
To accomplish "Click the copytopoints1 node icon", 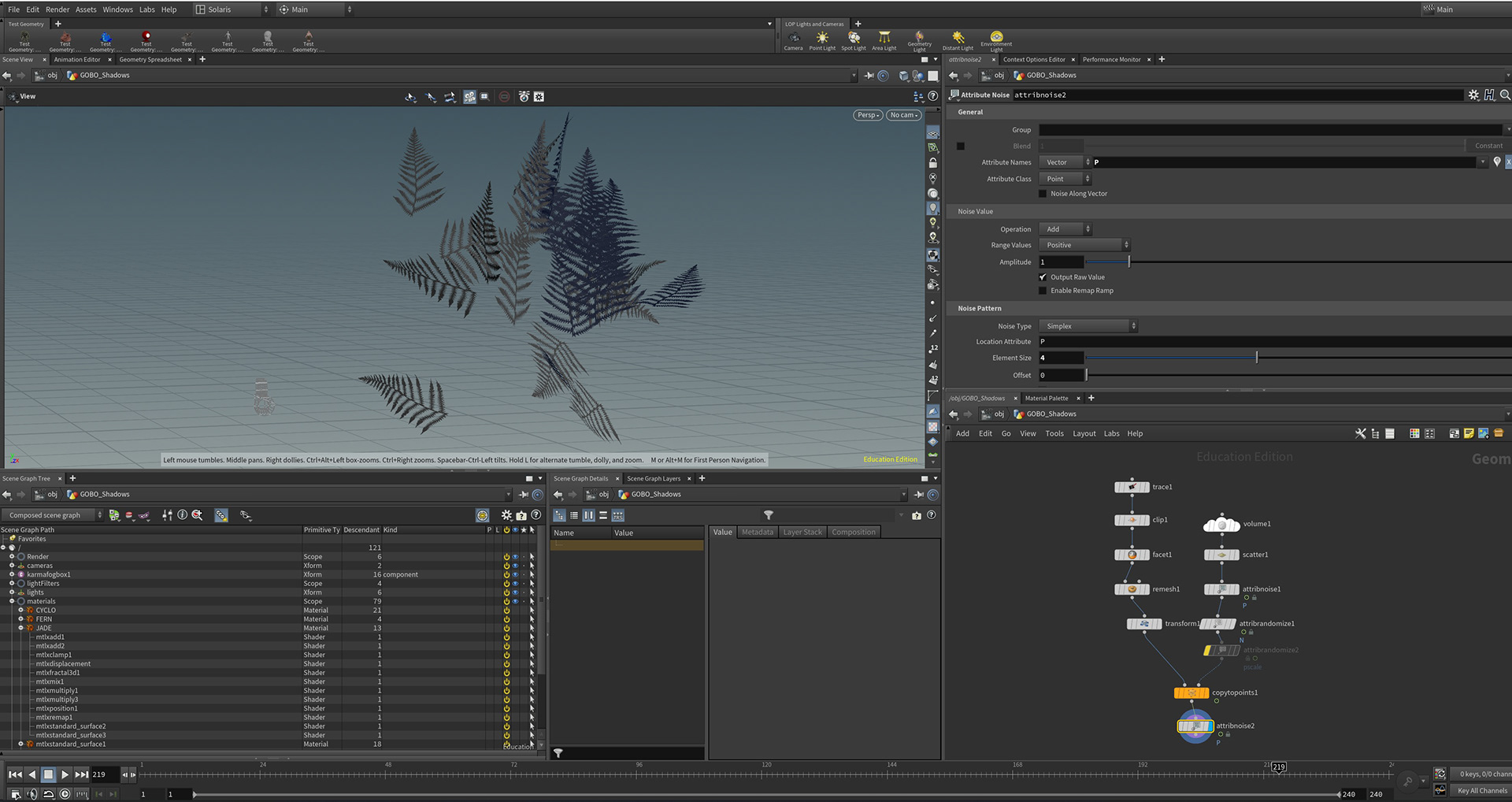I will pyautogui.click(x=1191, y=693).
